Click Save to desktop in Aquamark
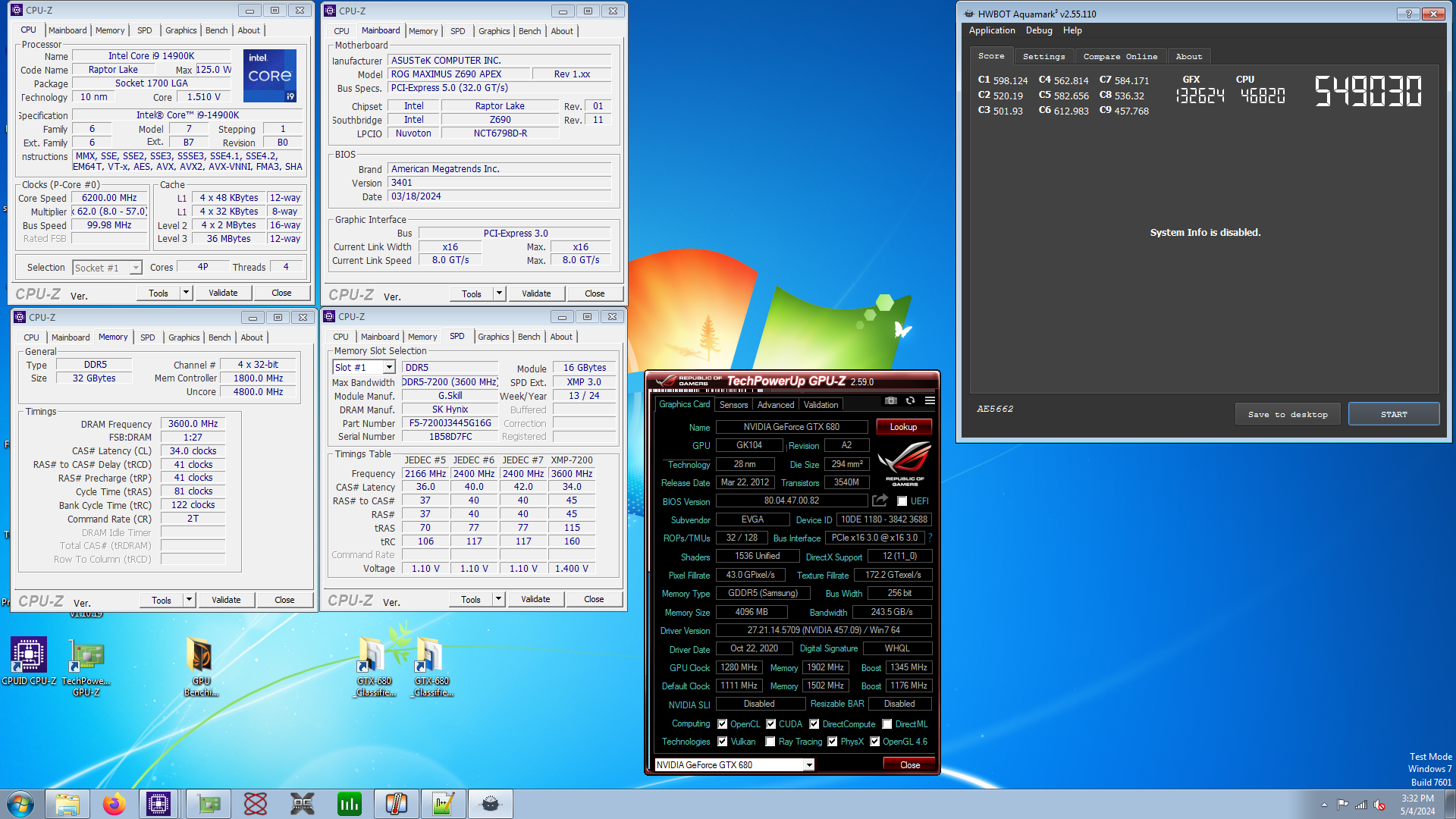This screenshot has width=1456, height=819. [1288, 414]
